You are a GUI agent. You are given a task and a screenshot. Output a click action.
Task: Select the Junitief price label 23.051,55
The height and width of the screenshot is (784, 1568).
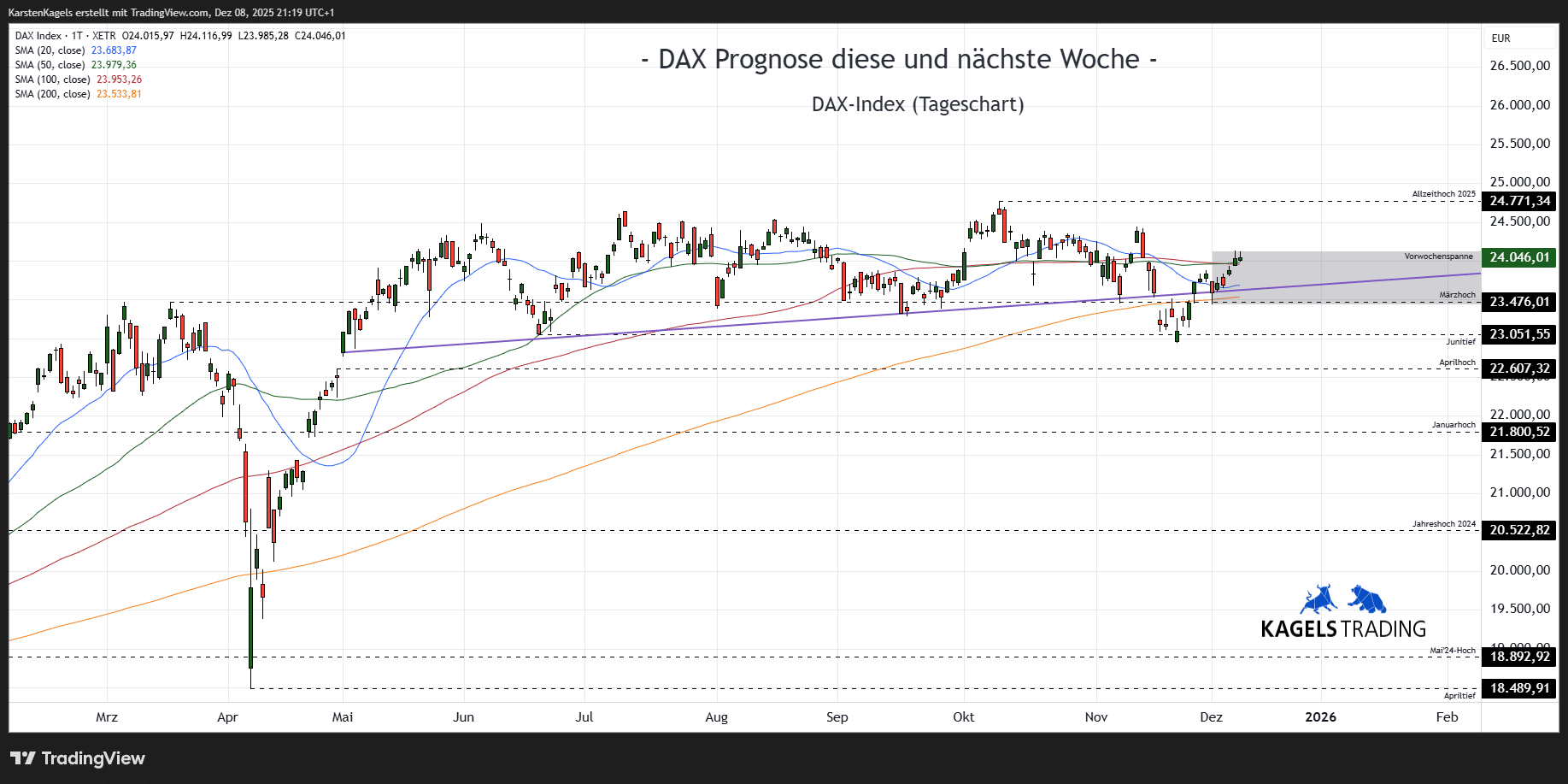(1518, 334)
